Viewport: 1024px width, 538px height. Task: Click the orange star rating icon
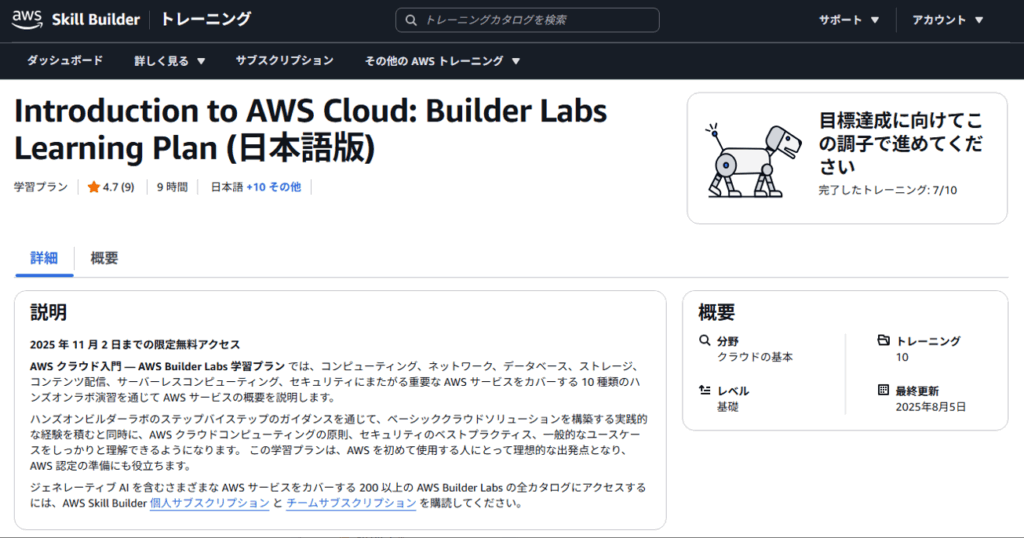point(93,187)
